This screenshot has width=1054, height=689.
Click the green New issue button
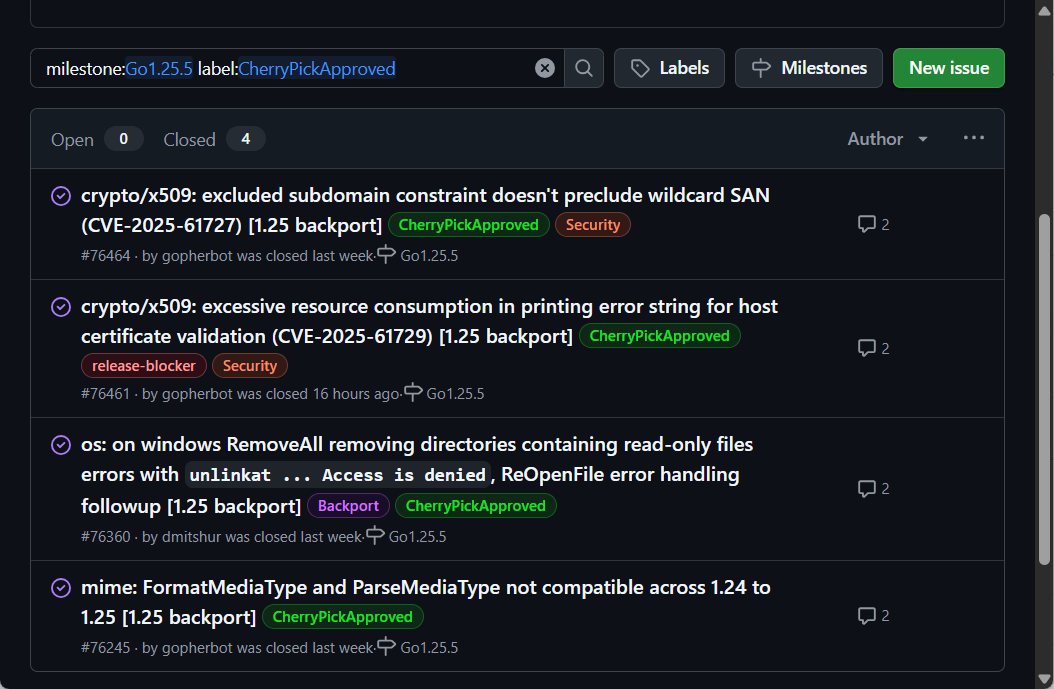click(948, 68)
